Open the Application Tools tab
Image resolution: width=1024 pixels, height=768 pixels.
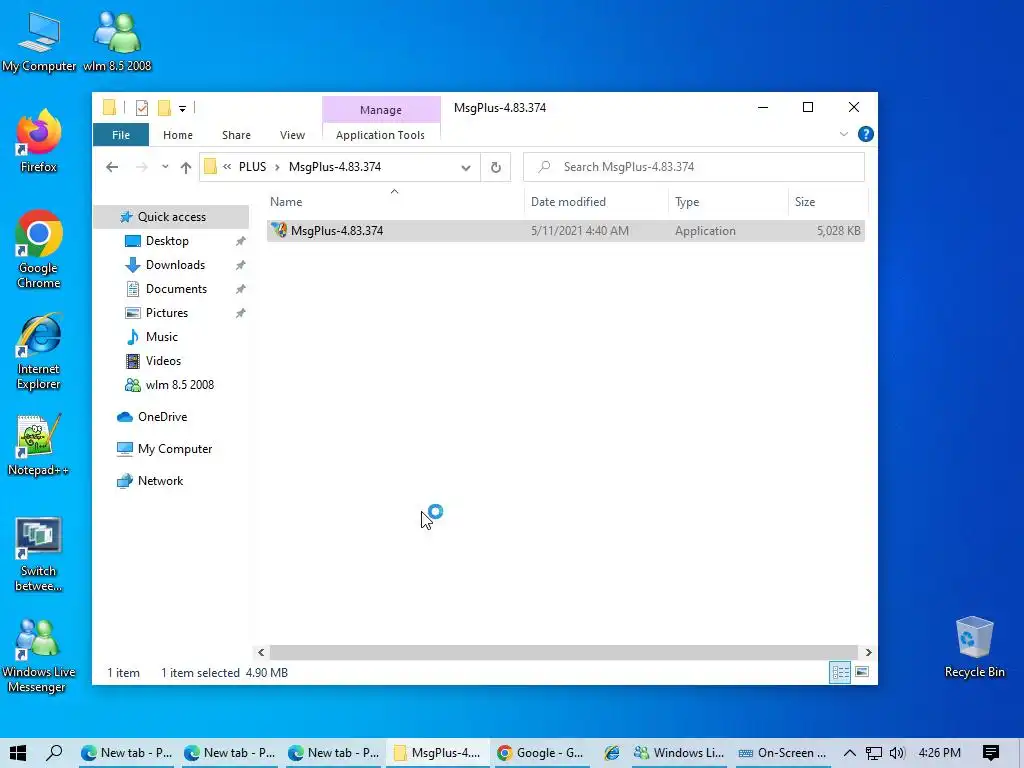380,135
